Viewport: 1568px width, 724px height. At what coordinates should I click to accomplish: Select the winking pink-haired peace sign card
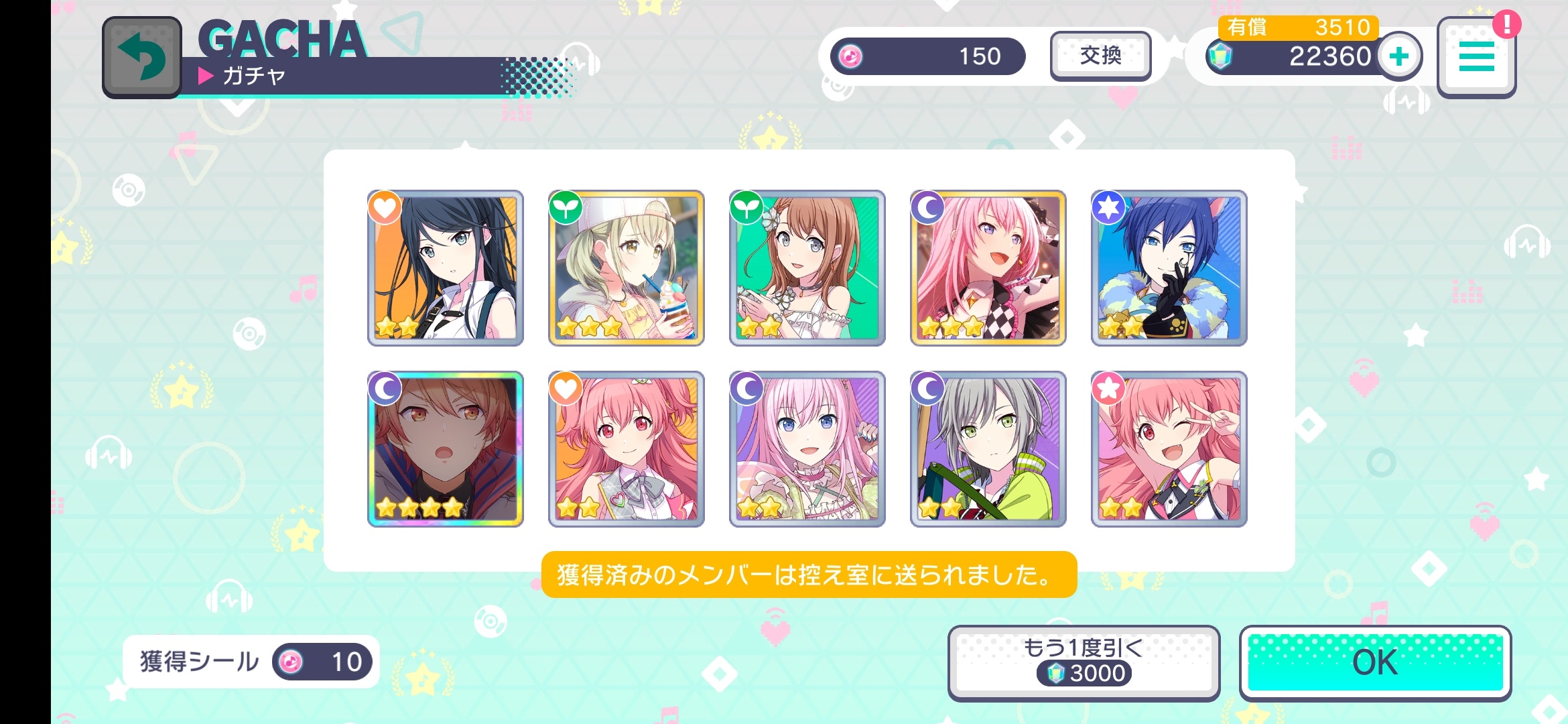pyautogui.click(x=1169, y=449)
